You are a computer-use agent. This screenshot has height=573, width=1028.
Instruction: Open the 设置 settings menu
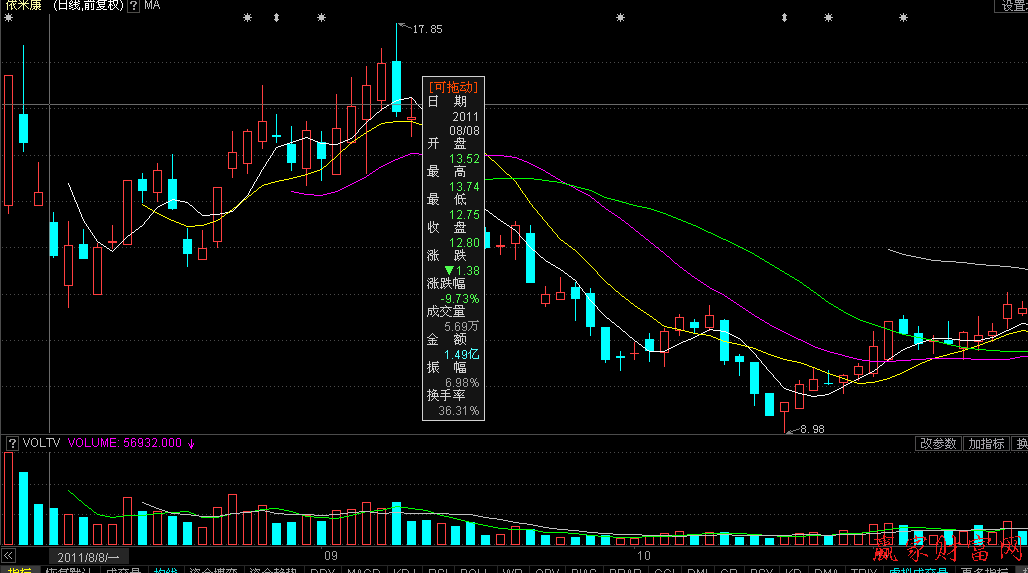(x=1013, y=6)
